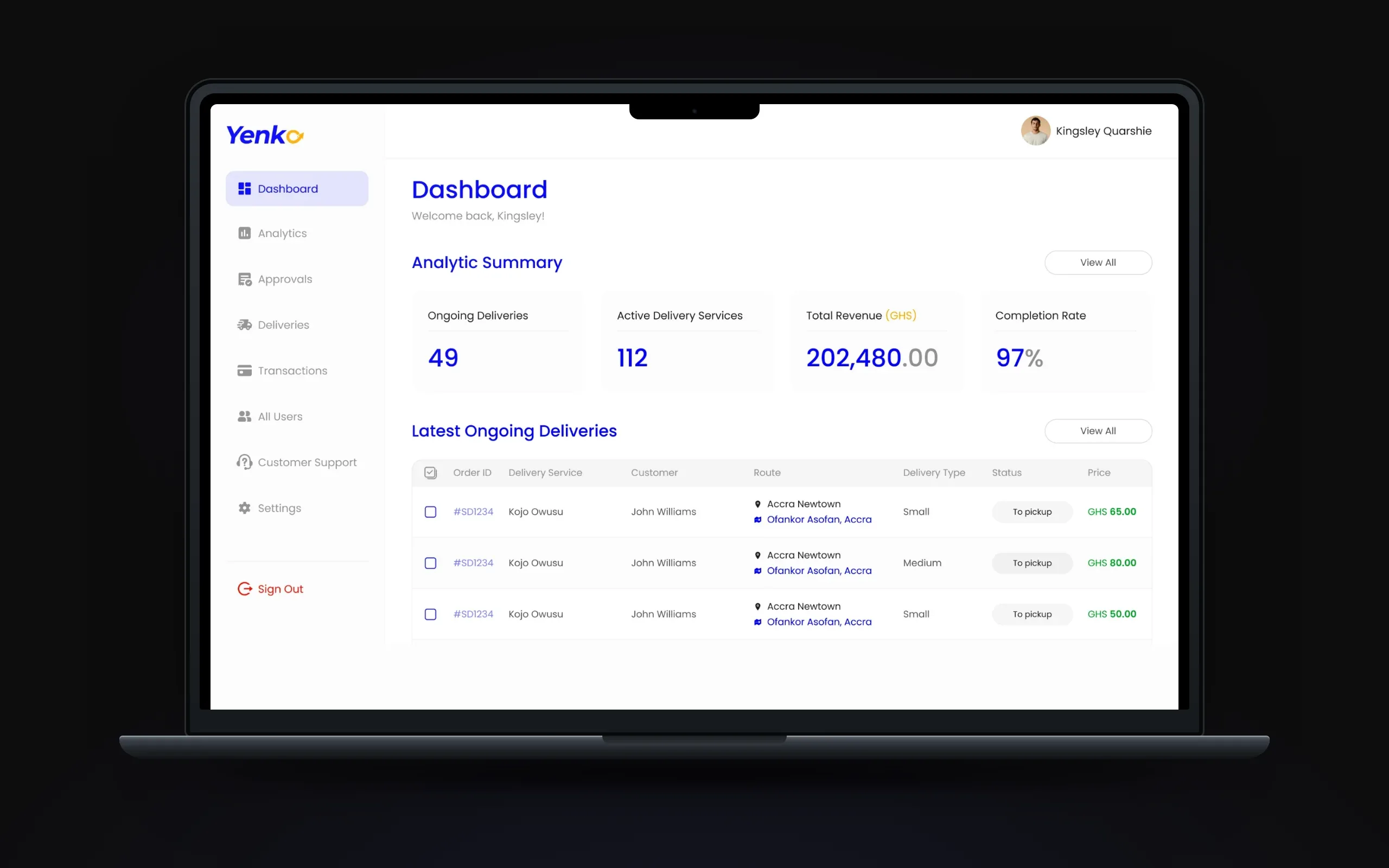1389x868 pixels.
Task: Click the Ongoing Deliveries card showing 49
Action: click(497, 342)
